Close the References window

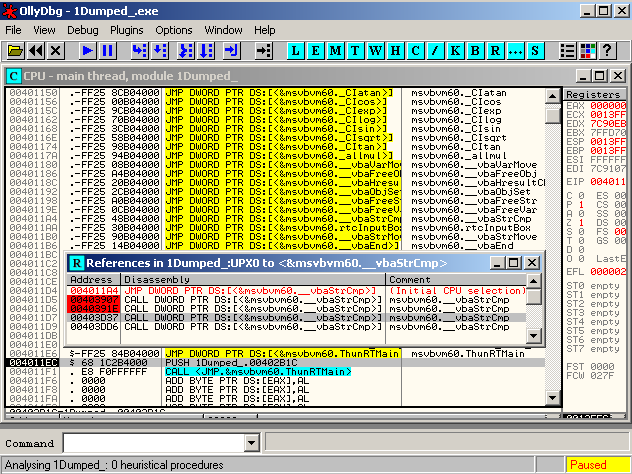pyautogui.click(x=532, y=263)
